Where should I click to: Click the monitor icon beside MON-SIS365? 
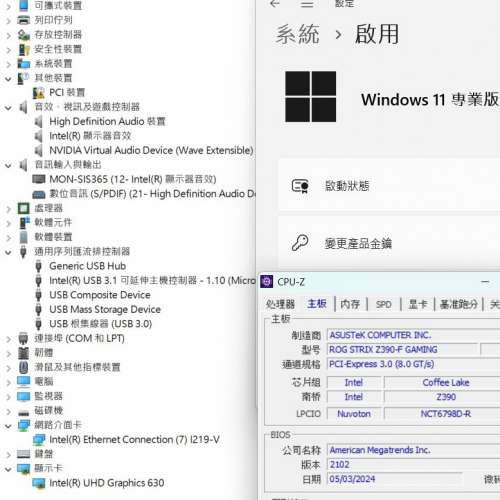pos(39,179)
